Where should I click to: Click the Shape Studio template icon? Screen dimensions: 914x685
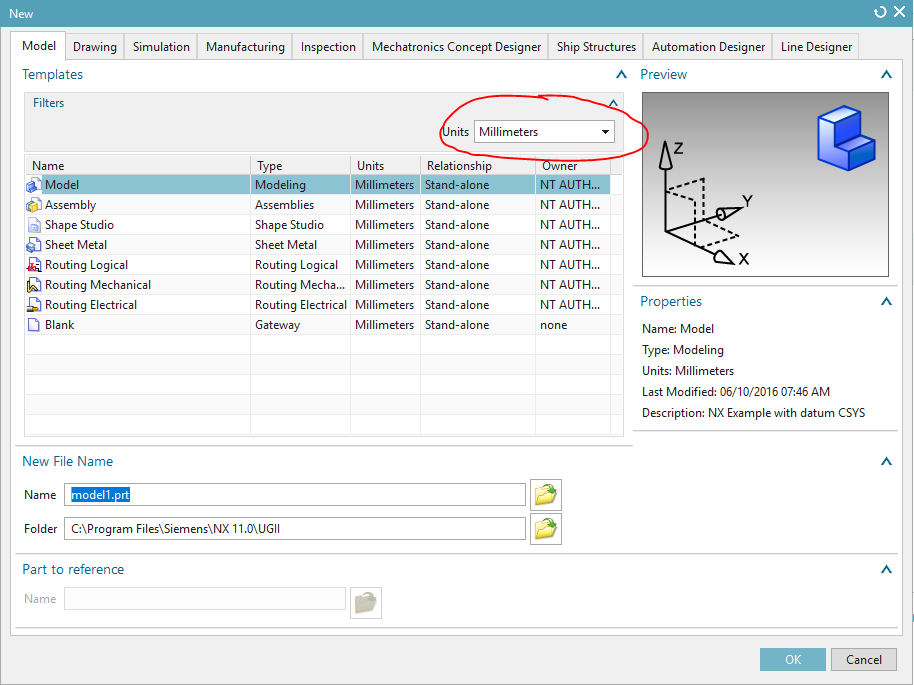[x=34, y=225]
